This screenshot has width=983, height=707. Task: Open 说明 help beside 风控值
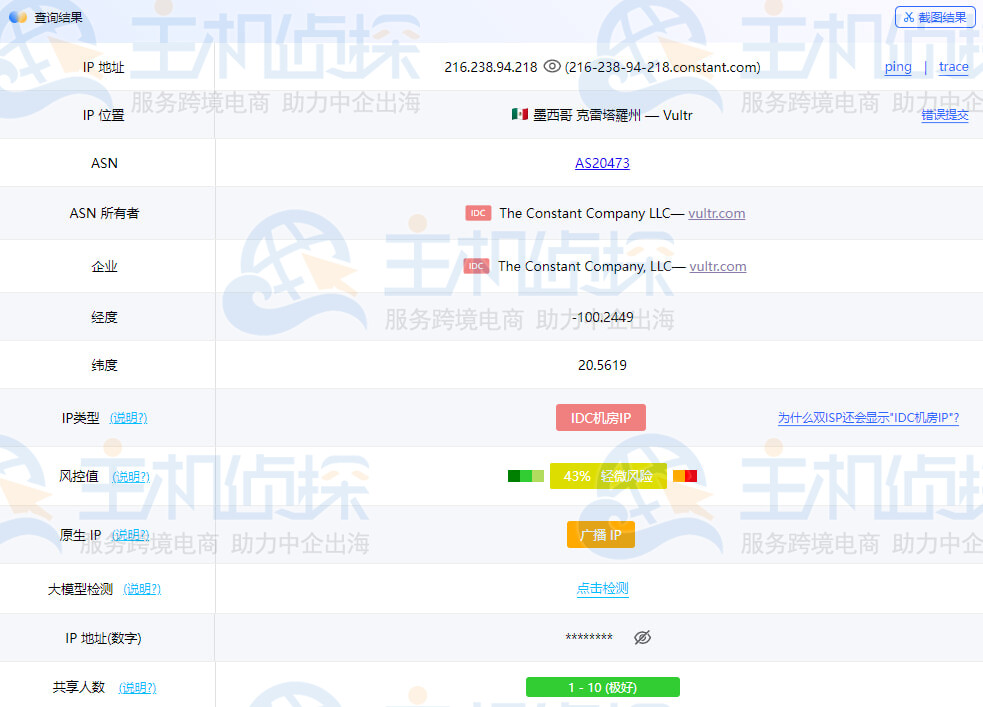point(131,477)
